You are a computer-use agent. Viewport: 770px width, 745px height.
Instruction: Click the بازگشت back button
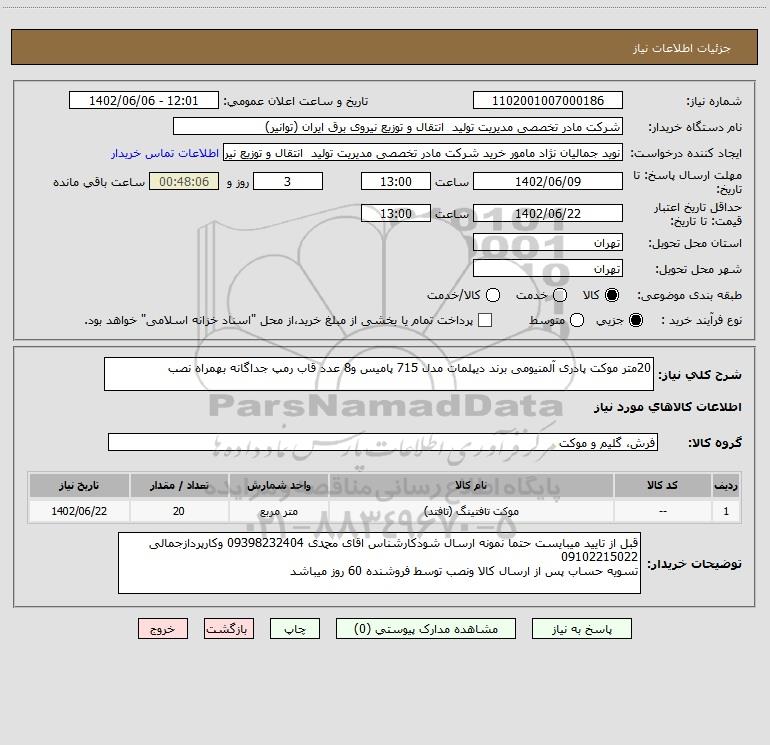tap(229, 629)
